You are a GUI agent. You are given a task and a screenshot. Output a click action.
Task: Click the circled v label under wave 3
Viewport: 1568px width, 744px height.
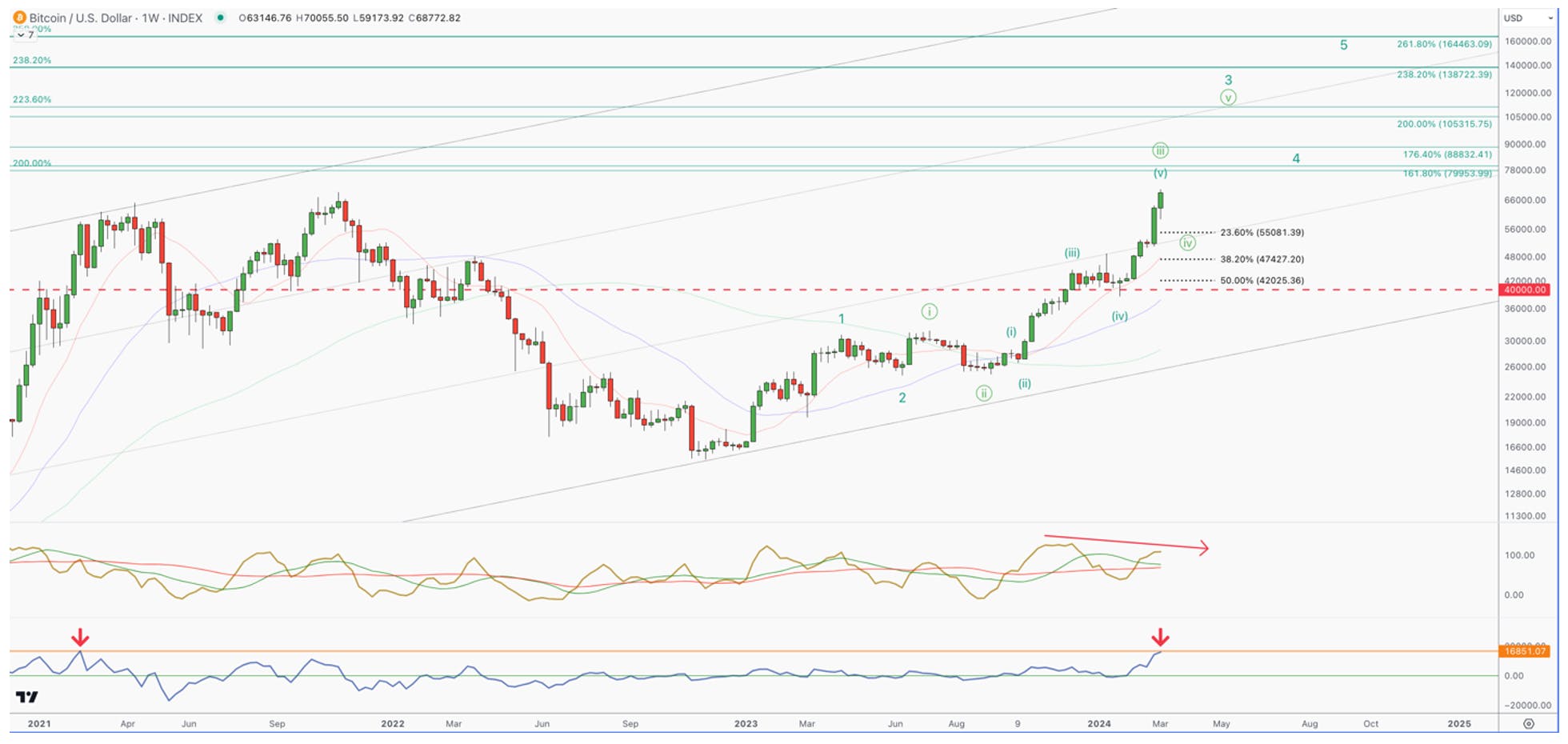point(1228,98)
